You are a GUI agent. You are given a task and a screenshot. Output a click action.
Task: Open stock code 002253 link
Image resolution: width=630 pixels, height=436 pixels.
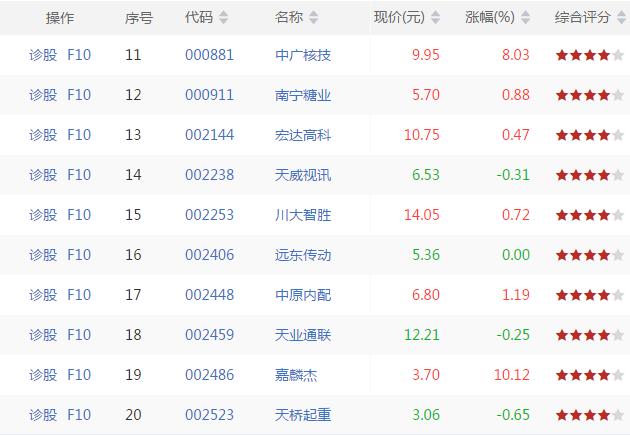[x=209, y=215]
